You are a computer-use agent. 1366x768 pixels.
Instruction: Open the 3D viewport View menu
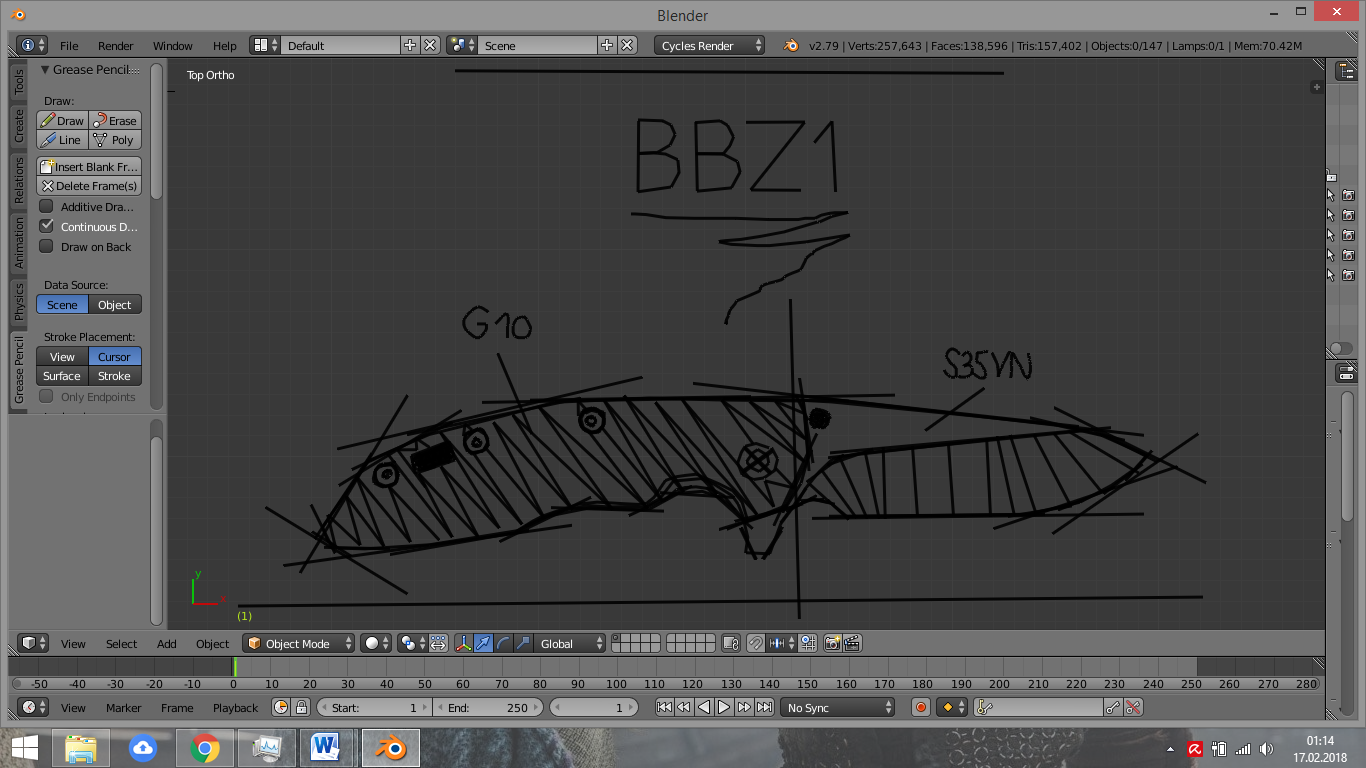(x=73, y=644)
